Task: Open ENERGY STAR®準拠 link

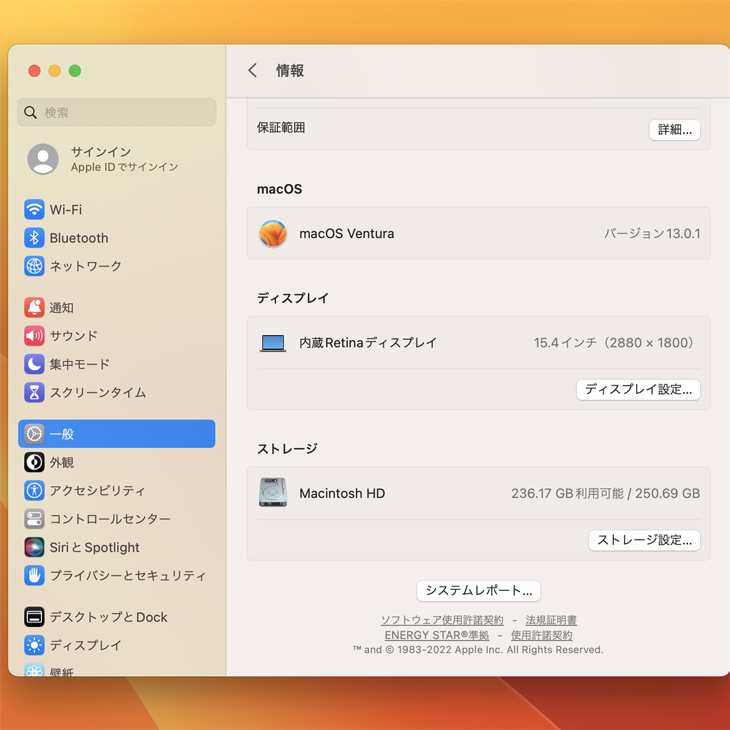Action: pos(437,635)
